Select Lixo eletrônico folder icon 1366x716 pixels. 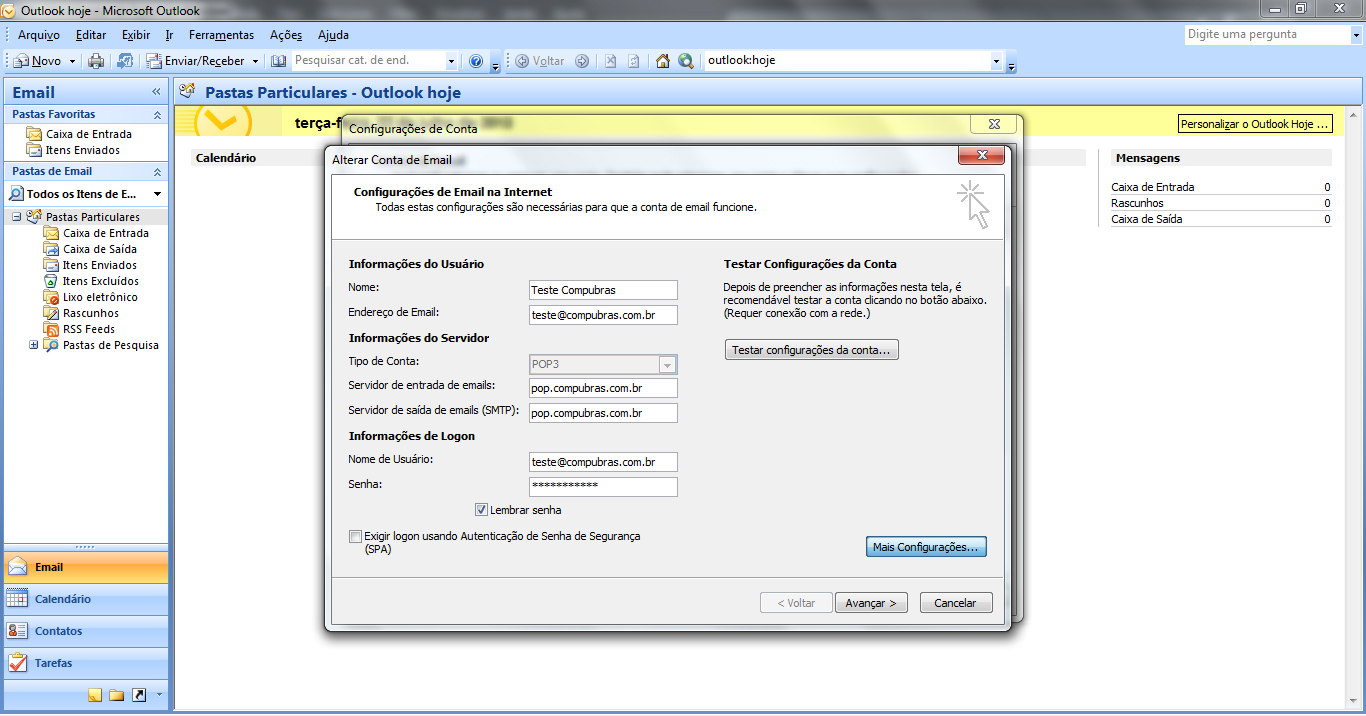[x=51, y=297]
